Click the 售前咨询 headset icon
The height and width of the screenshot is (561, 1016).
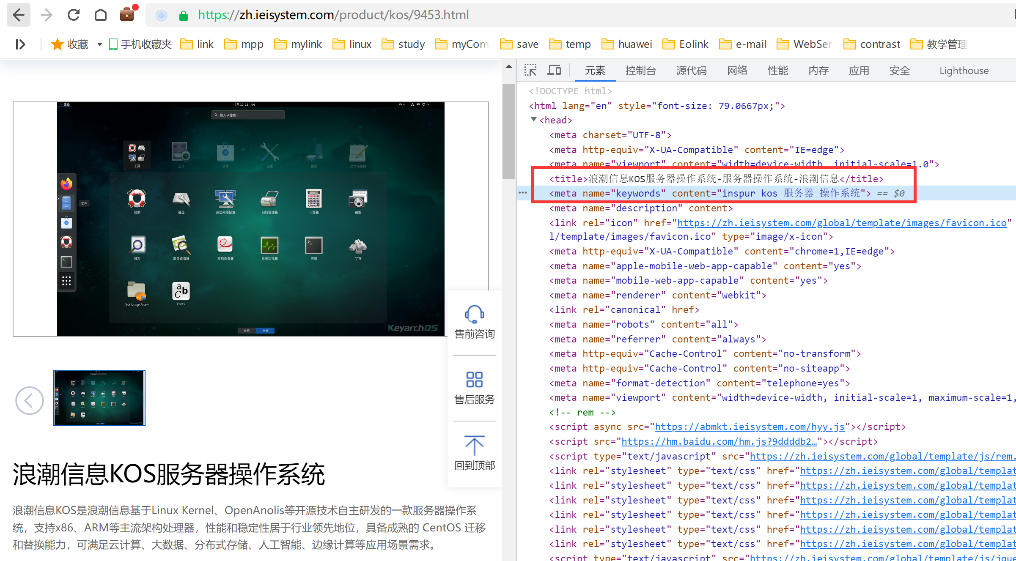tap(474, 314)
